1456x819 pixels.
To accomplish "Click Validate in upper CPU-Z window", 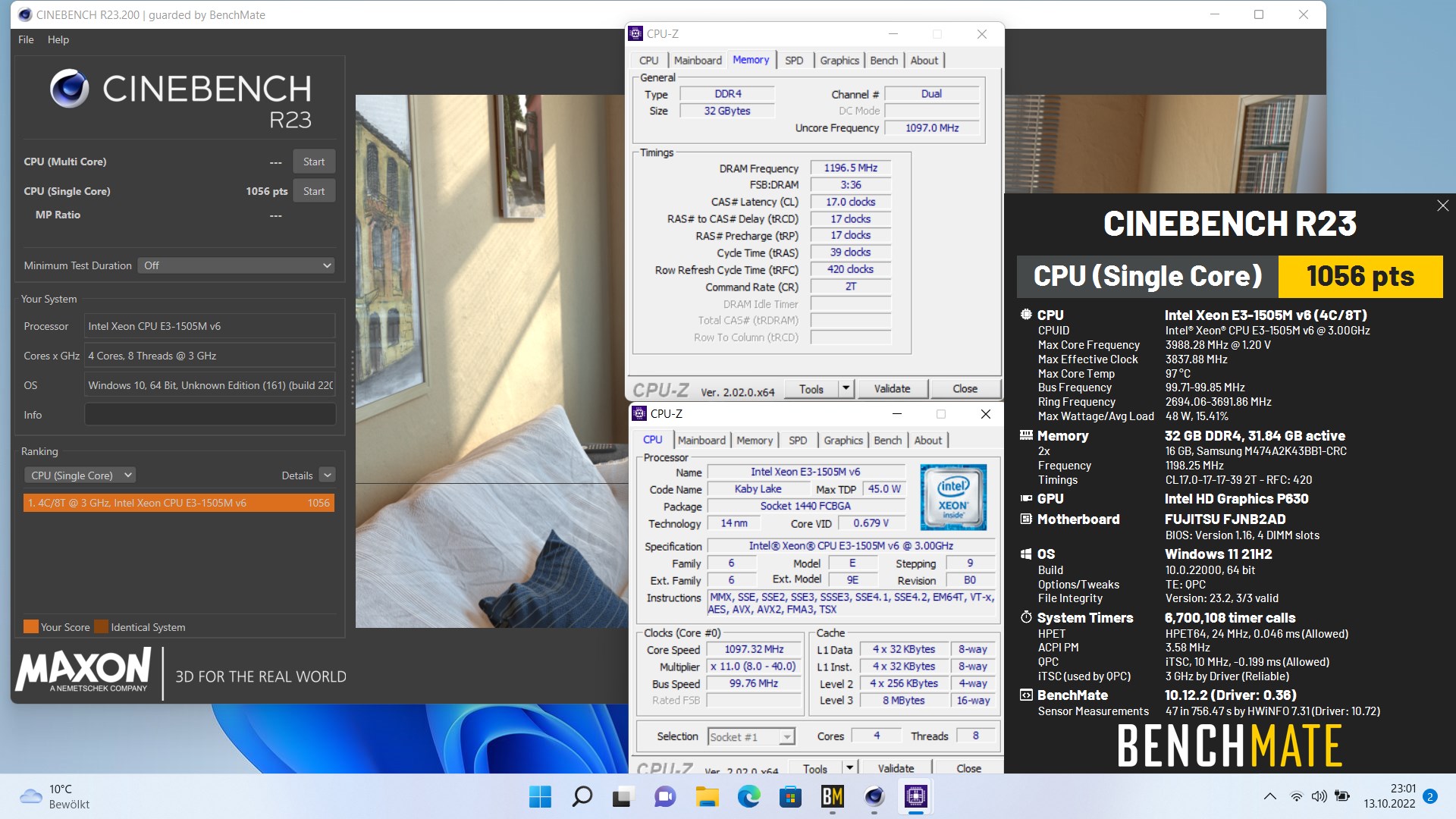I will (x=892, y=389).
